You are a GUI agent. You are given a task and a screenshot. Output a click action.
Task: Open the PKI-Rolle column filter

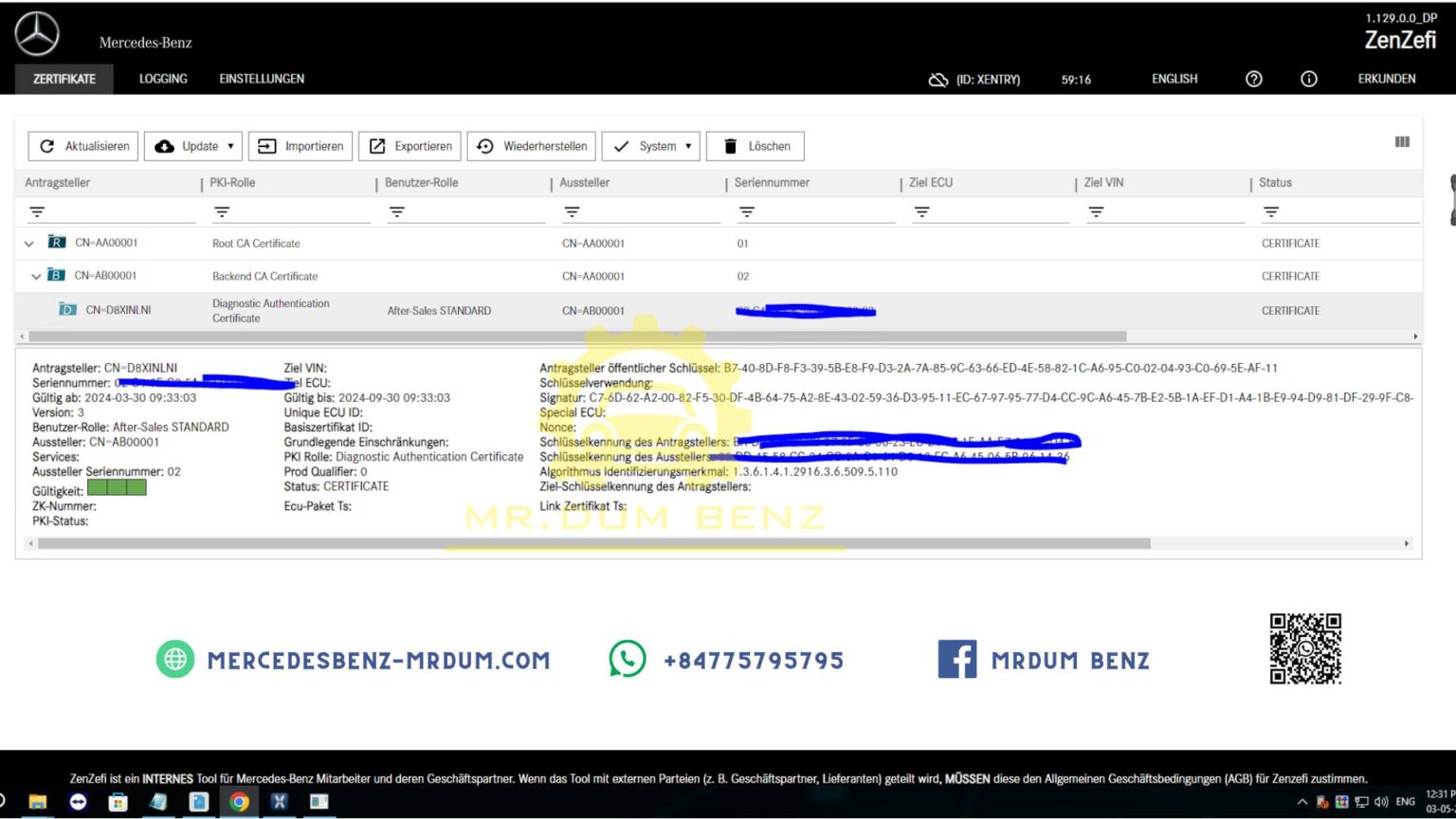(220, 210)
